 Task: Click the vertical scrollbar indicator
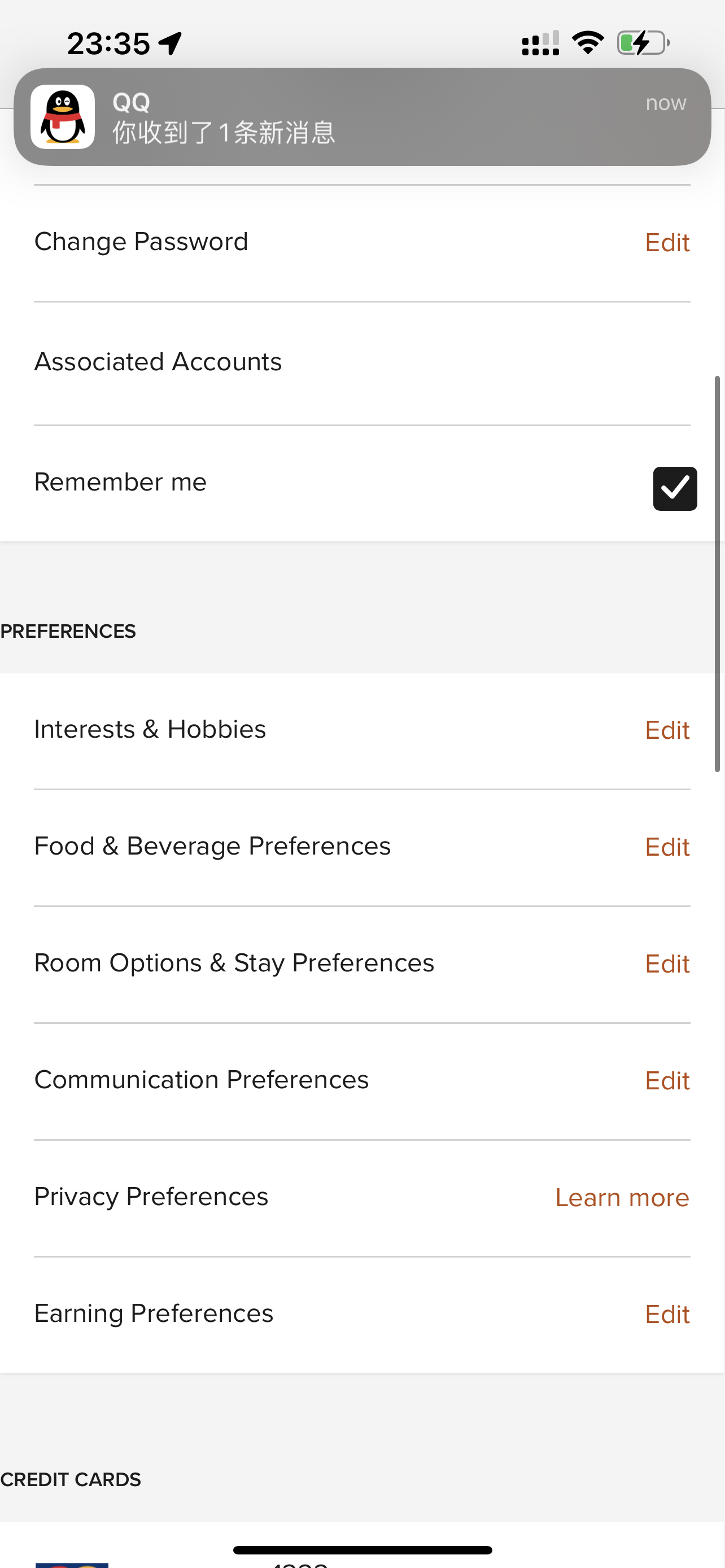[717, 574]
